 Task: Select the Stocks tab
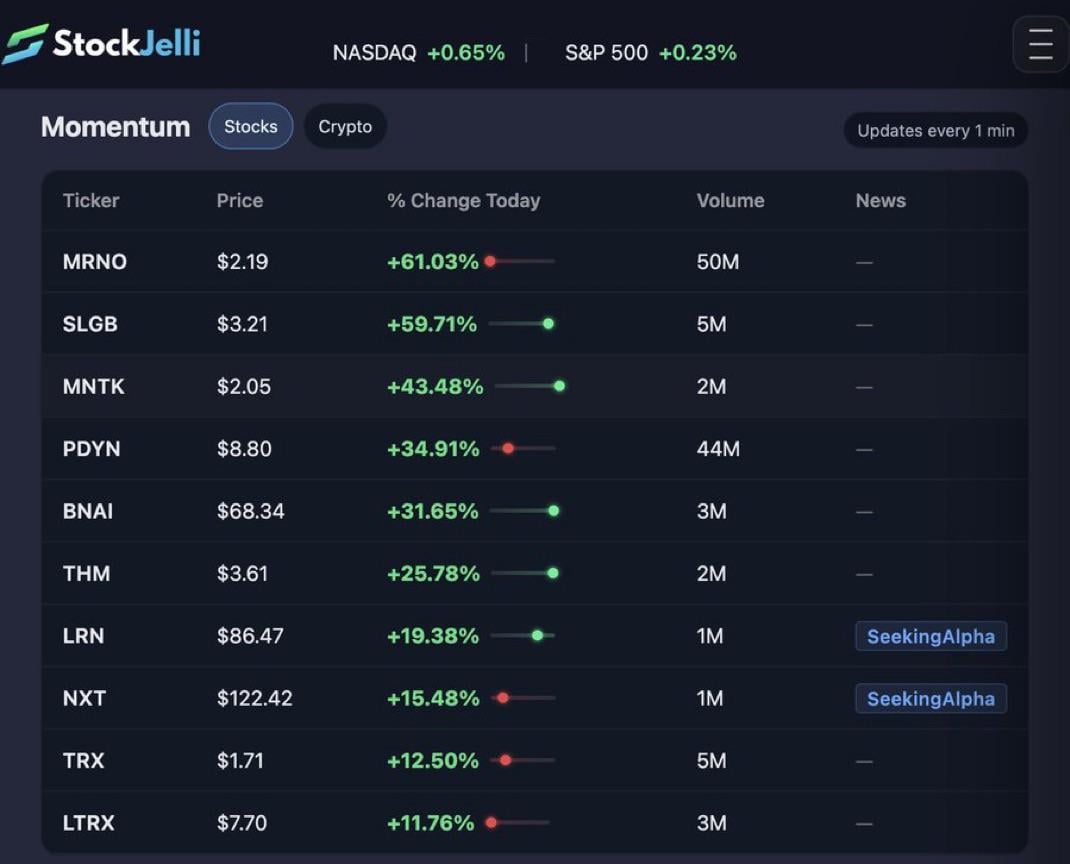point(250,127)
